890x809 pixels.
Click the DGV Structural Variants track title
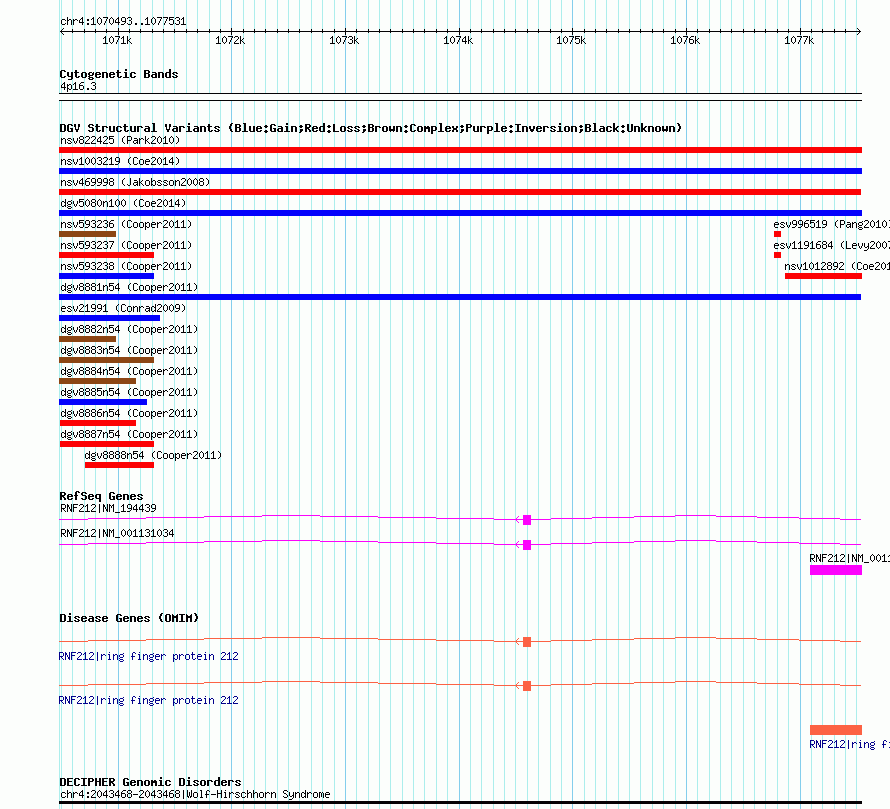pos(370,128)
